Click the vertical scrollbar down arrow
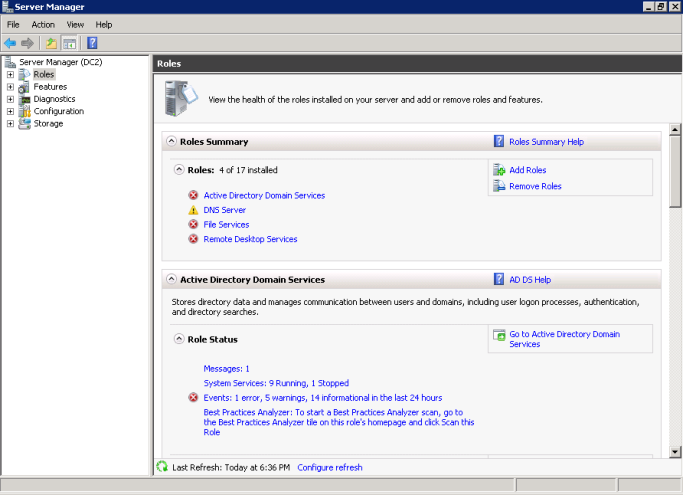 (x=675, y=451)
